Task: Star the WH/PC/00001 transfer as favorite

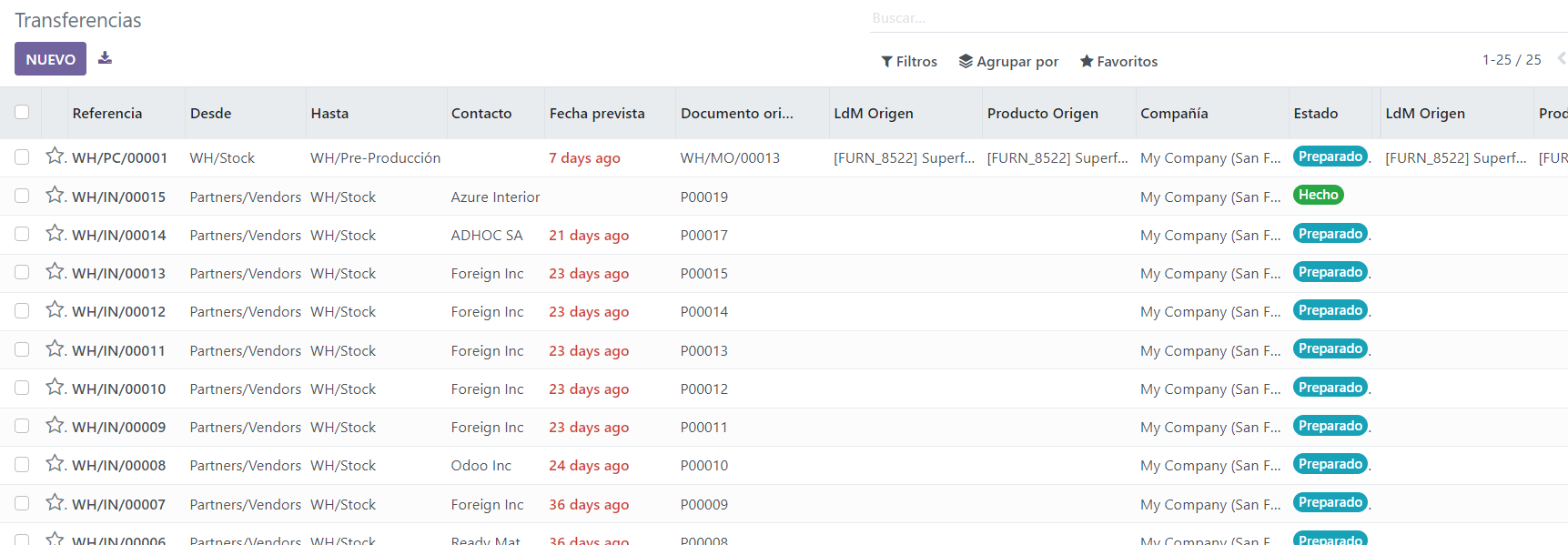Action: pyautogui.click(x=56, y=156)
